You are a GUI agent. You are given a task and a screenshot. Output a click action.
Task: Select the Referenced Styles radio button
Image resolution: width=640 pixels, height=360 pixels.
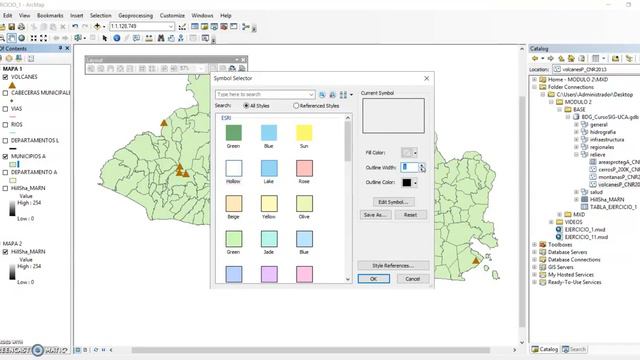(x=296, y=106)
